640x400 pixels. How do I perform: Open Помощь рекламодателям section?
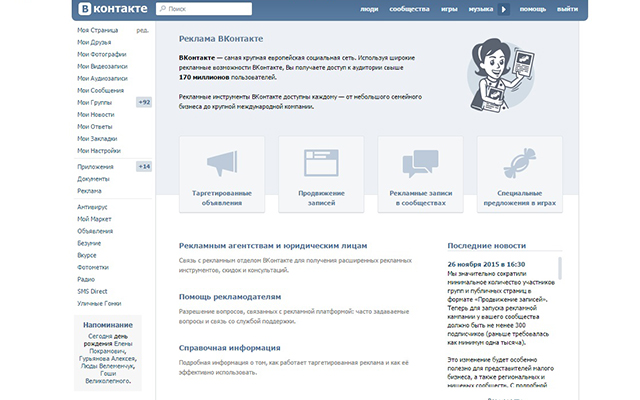[x=230, y=297]
